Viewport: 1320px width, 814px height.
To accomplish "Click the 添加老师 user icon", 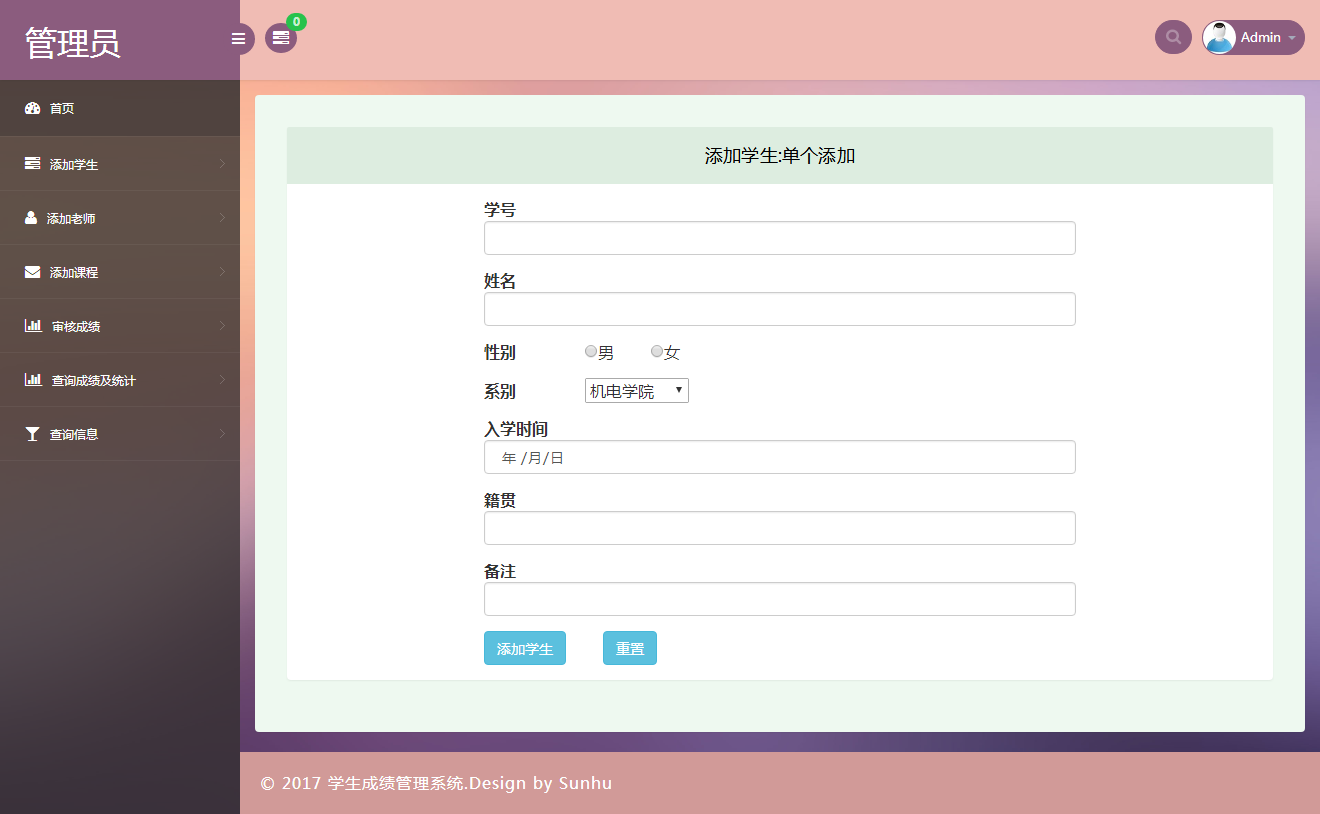I will click(x=31, y=217).
